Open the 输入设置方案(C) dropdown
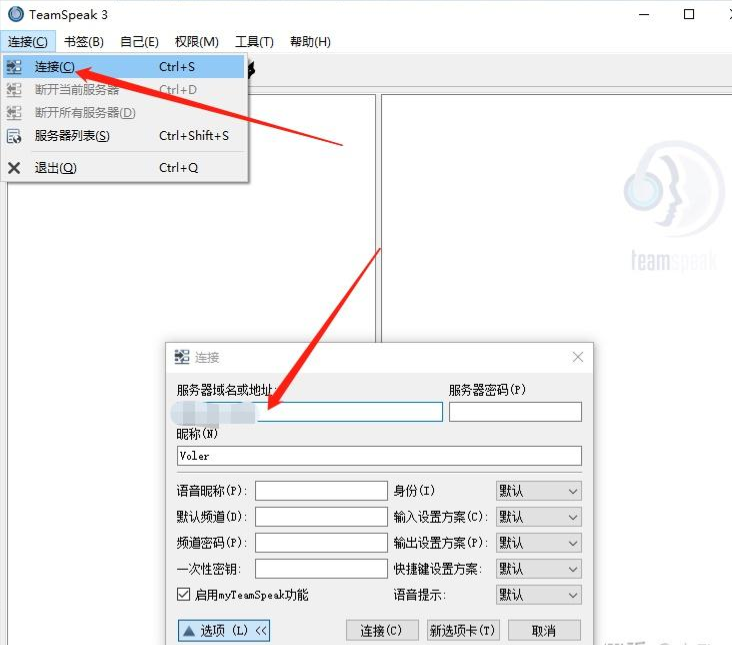The height and width of the screenshot is (645, 732). point(539,517)
